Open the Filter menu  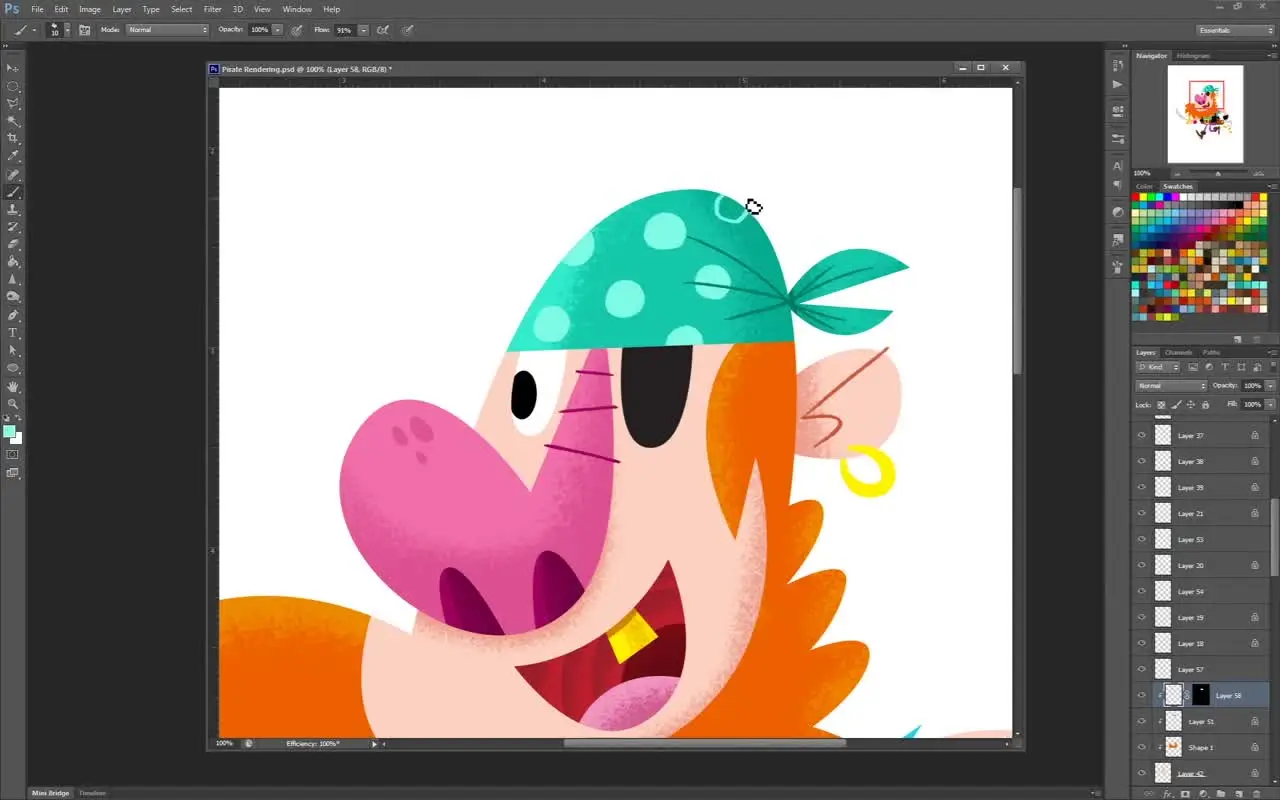(213, 9)
